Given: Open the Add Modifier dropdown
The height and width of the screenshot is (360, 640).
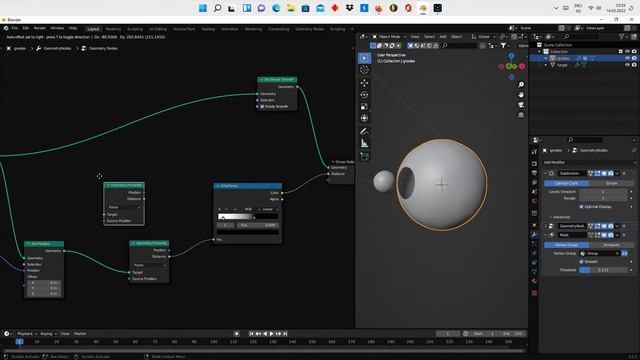Looking at the screenshot, I should [589, 162].
